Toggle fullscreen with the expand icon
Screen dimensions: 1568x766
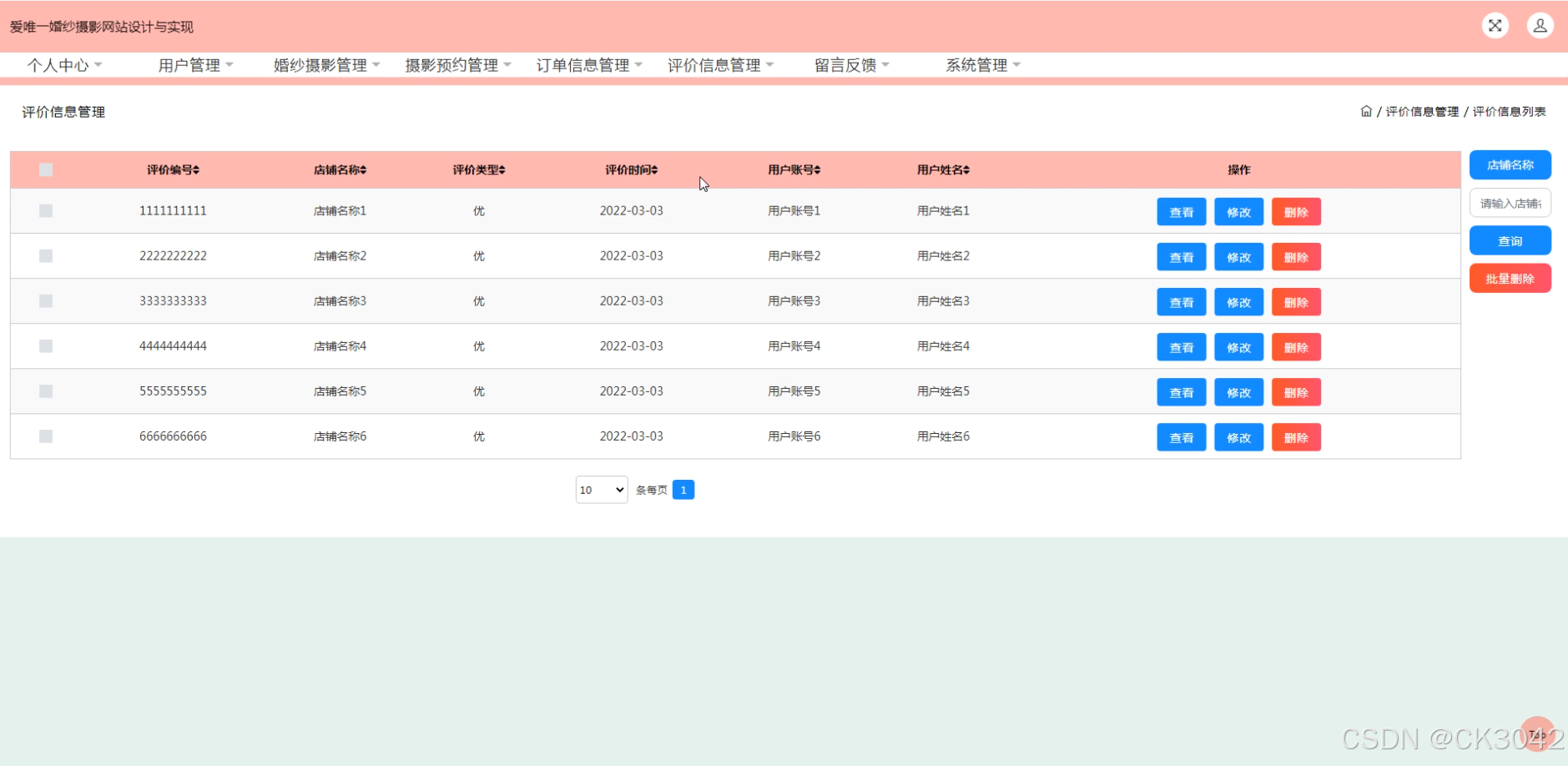[x=1495, y=26]
